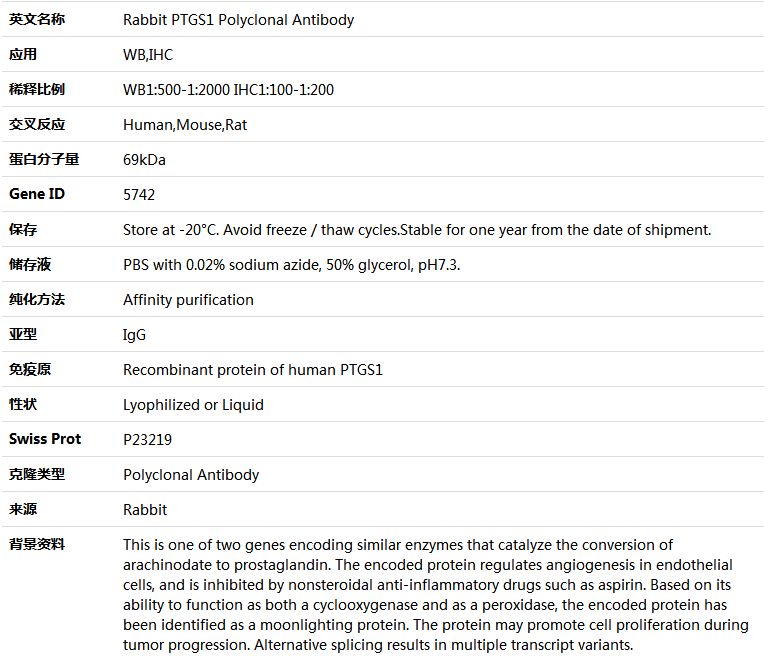Click the 背景资料 row label
Viewport: 769px width, 663px height.
click(x=37, y=544)
